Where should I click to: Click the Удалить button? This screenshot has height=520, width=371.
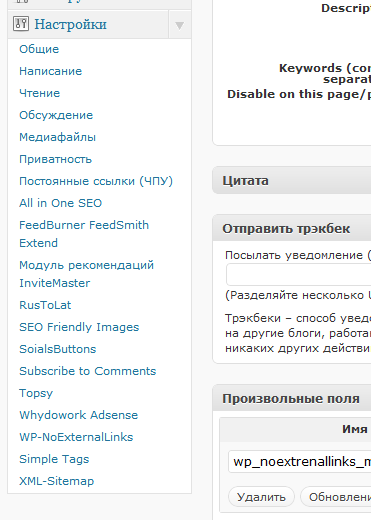click(261, 497)
